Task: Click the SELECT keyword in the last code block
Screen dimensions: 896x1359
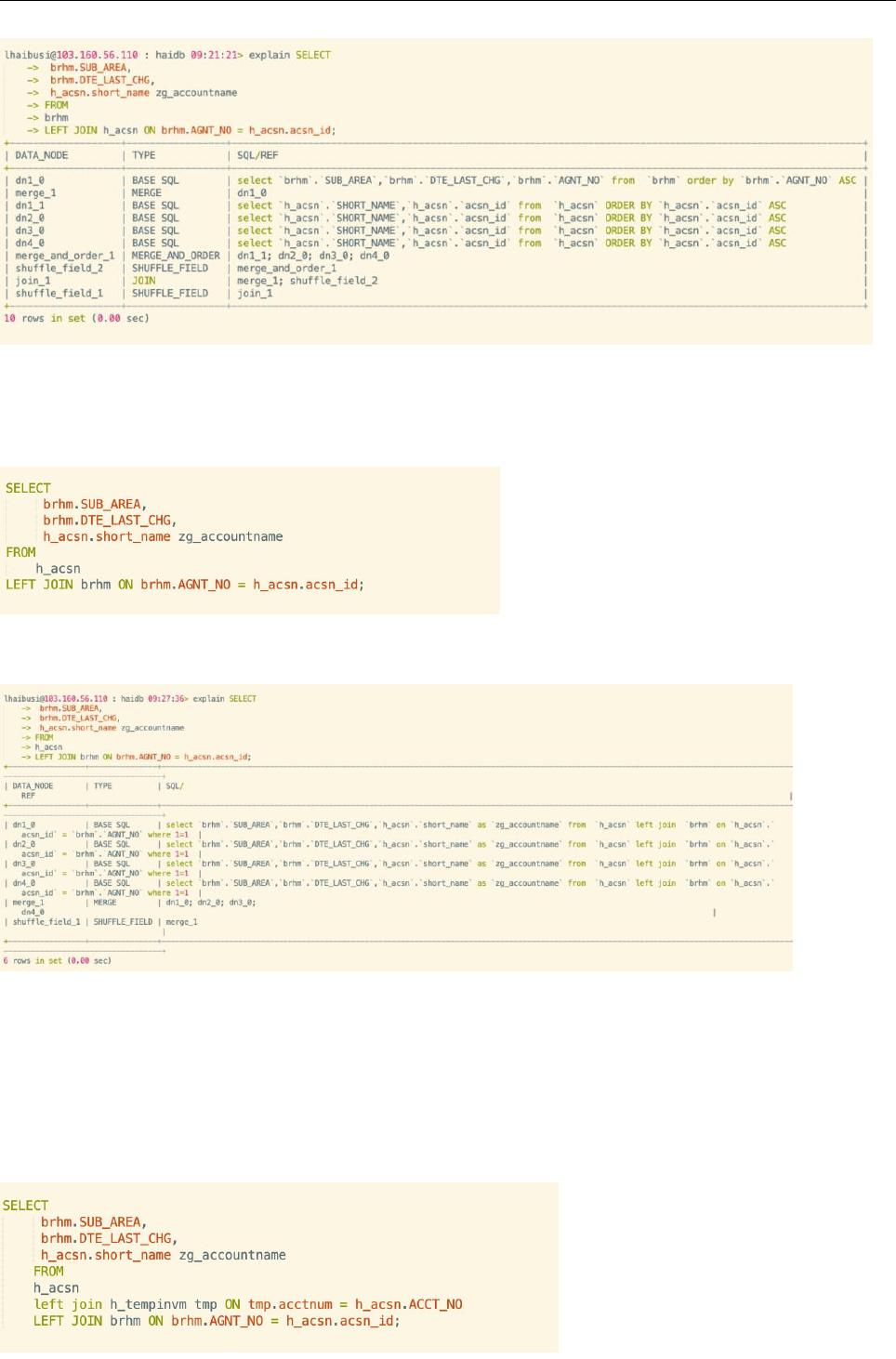Action: tap(26, 1206)
